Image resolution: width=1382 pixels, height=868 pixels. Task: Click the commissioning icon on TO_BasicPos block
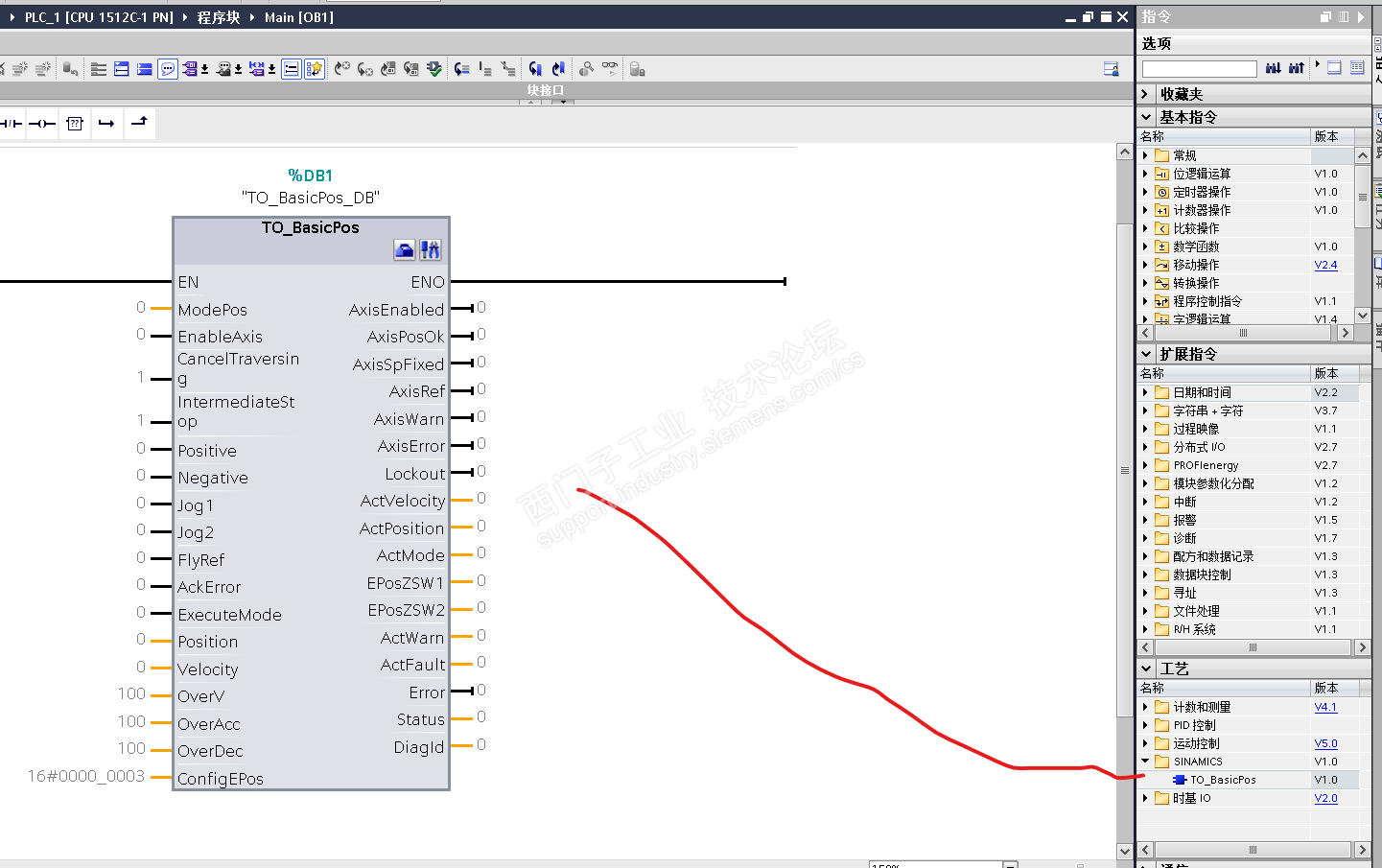coord(430,250)
